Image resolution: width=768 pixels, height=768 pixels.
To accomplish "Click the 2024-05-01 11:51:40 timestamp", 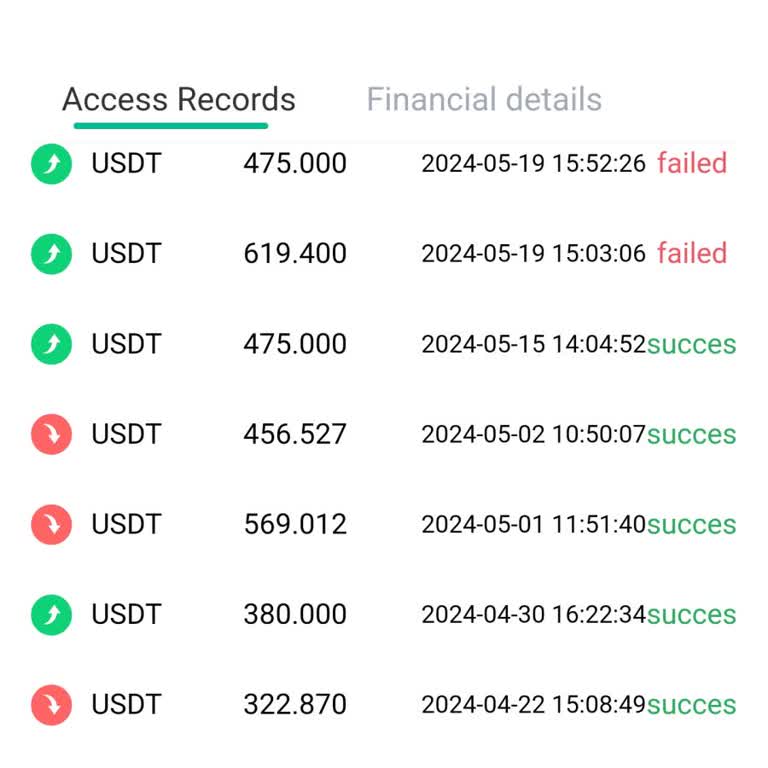I will 533,525.
